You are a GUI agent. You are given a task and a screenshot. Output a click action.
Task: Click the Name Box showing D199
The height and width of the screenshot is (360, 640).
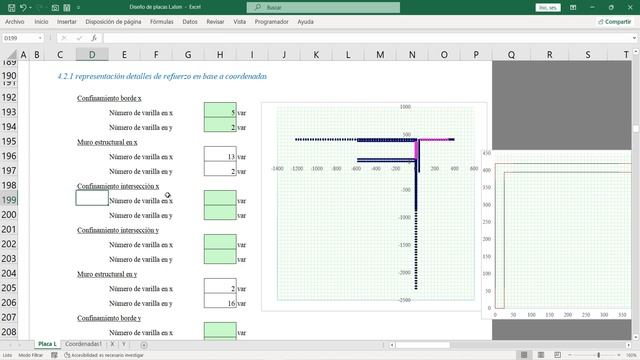pos(20,38)
